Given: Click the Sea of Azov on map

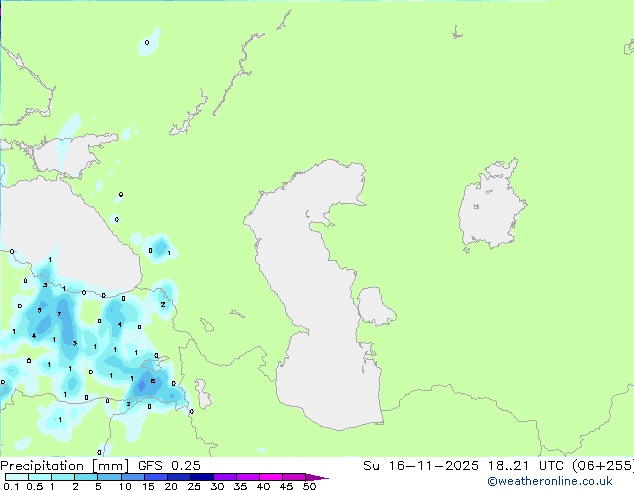Looking at the screenshot, I should pos(69,156).
